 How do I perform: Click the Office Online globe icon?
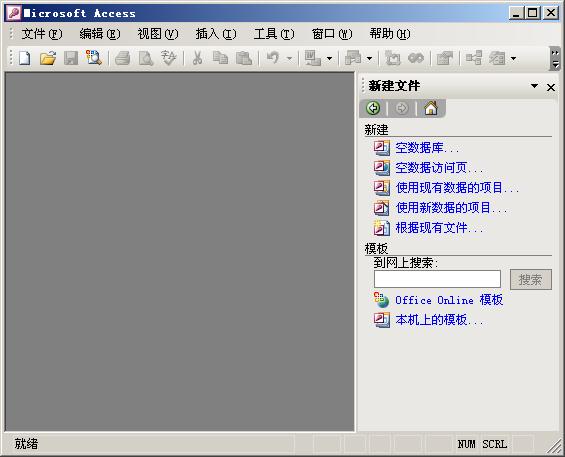(381, 300)
